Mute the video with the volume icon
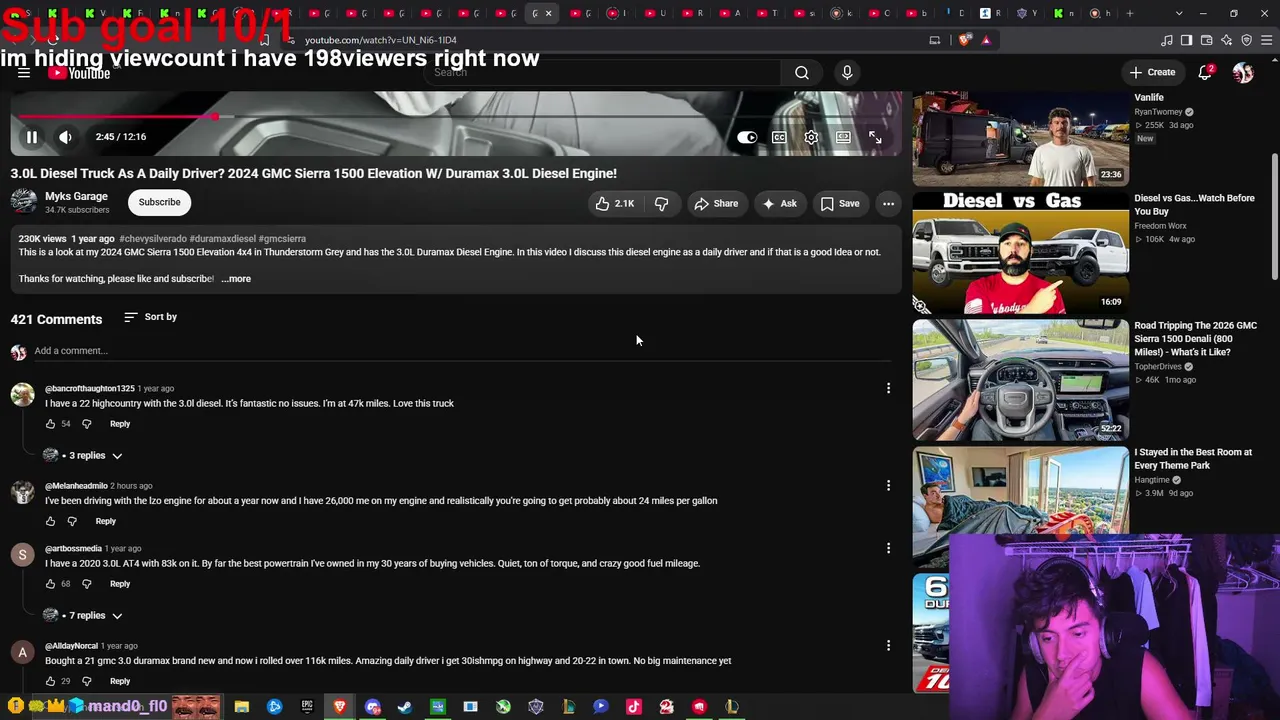The width and height of the screenshot is (1280, 720). (65, 137)
